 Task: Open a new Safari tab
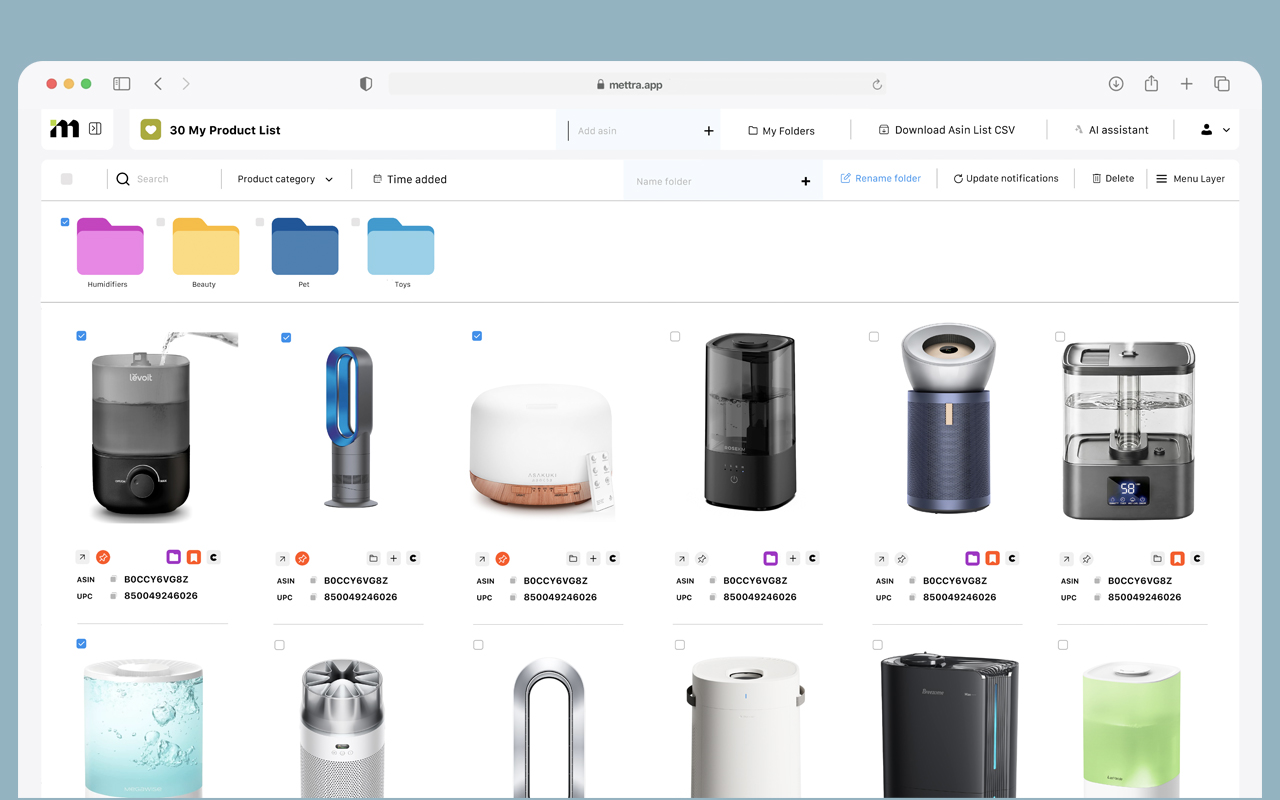click(x=1186, y=84)
